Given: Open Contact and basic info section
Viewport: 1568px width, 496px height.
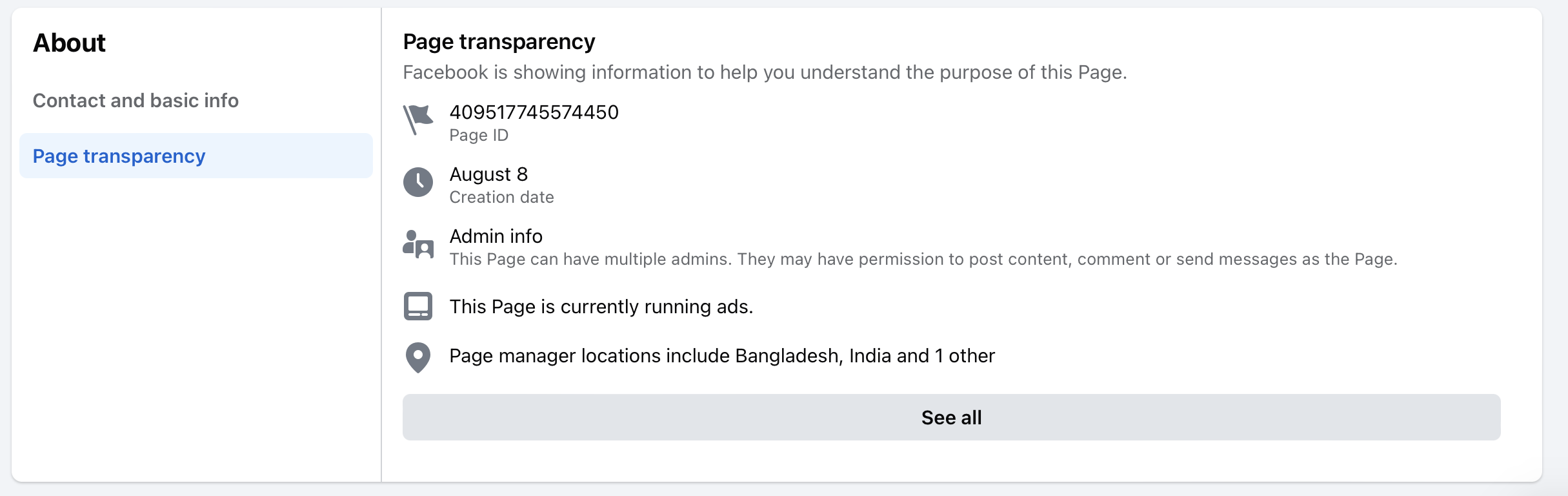Looking at the screenshot, I should (136, 101).
